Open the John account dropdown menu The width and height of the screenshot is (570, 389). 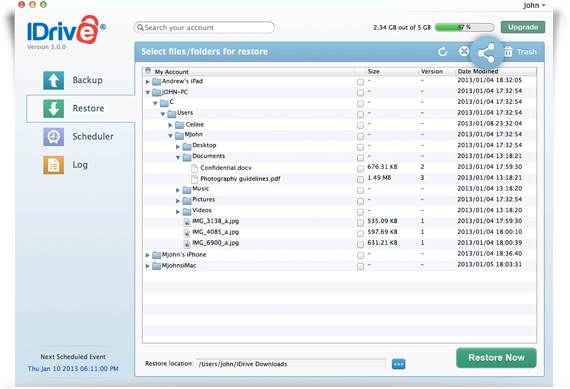click(534, 5)
